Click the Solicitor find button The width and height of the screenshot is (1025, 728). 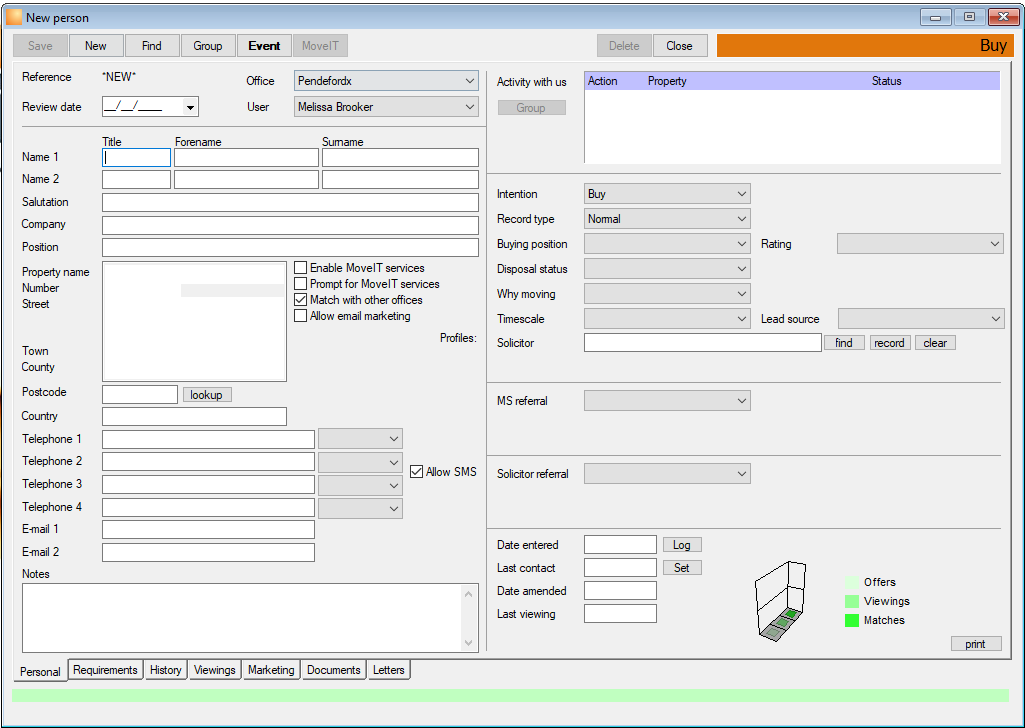(844, 343)
